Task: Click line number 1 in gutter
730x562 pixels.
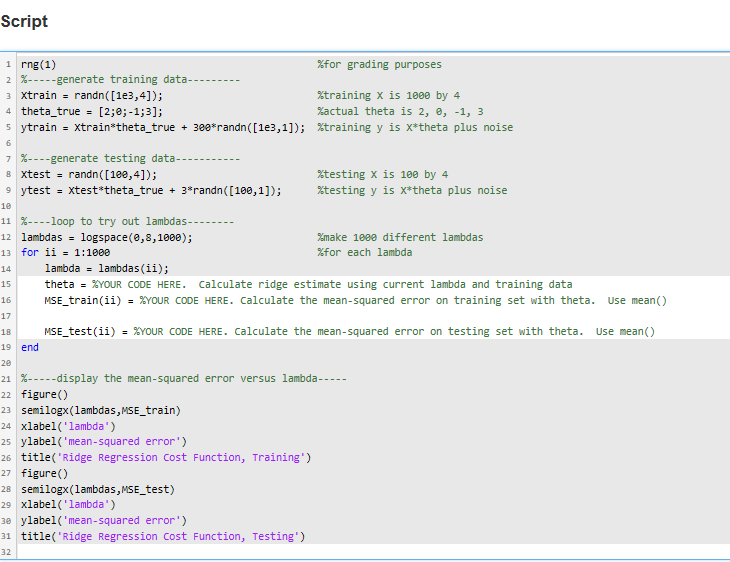Action: [x=8, y=64]
